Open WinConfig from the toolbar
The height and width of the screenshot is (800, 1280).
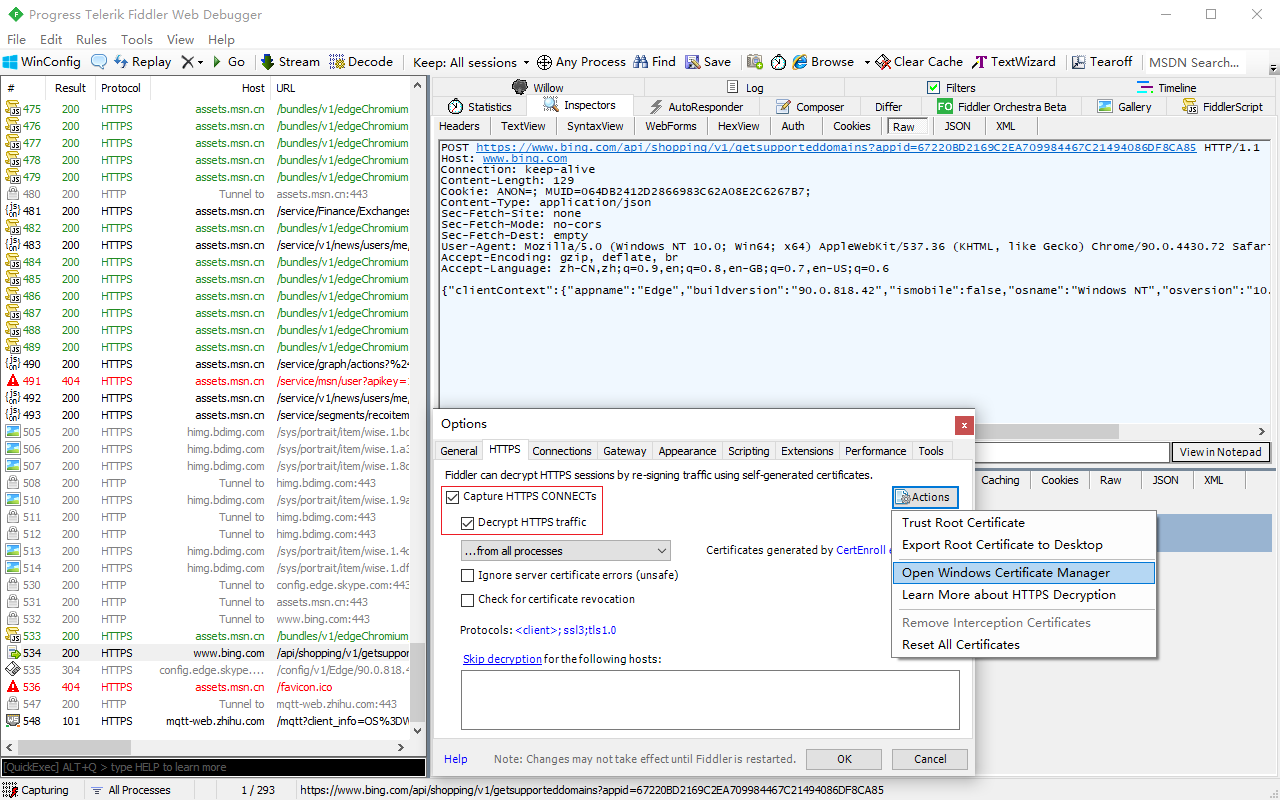42,62
